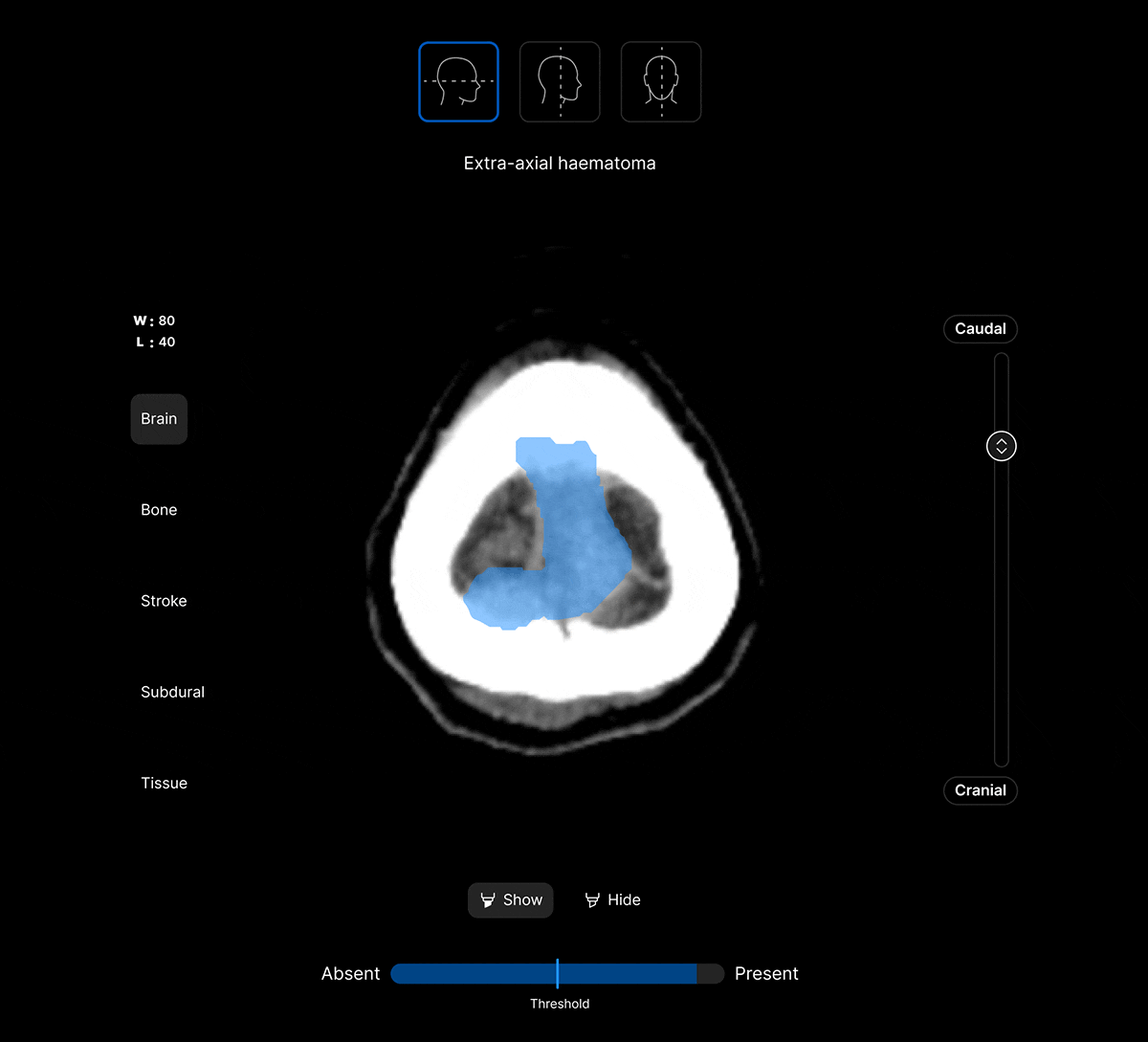Image resolution: width=1148 pixels, height=1042 pixels.
Task: Click the Extra-axial haematoma title
Action: 560,164
